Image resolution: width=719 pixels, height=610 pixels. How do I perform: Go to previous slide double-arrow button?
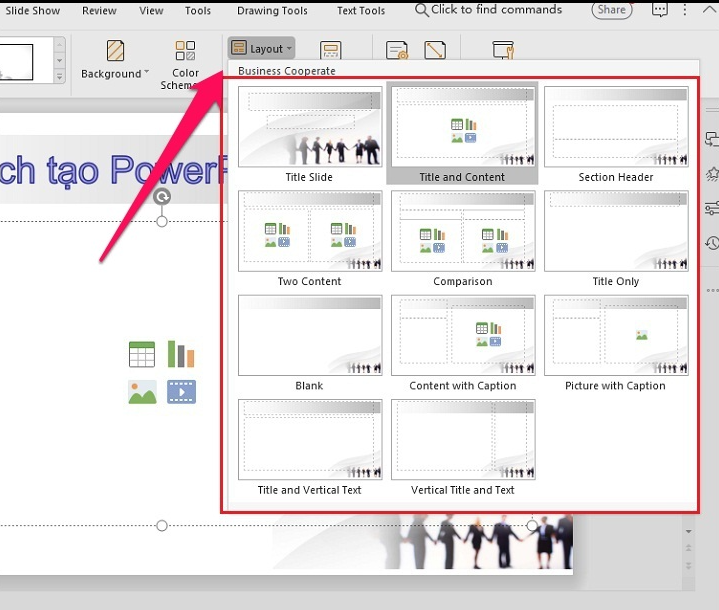pyautogui.click(x=688, y=548)
